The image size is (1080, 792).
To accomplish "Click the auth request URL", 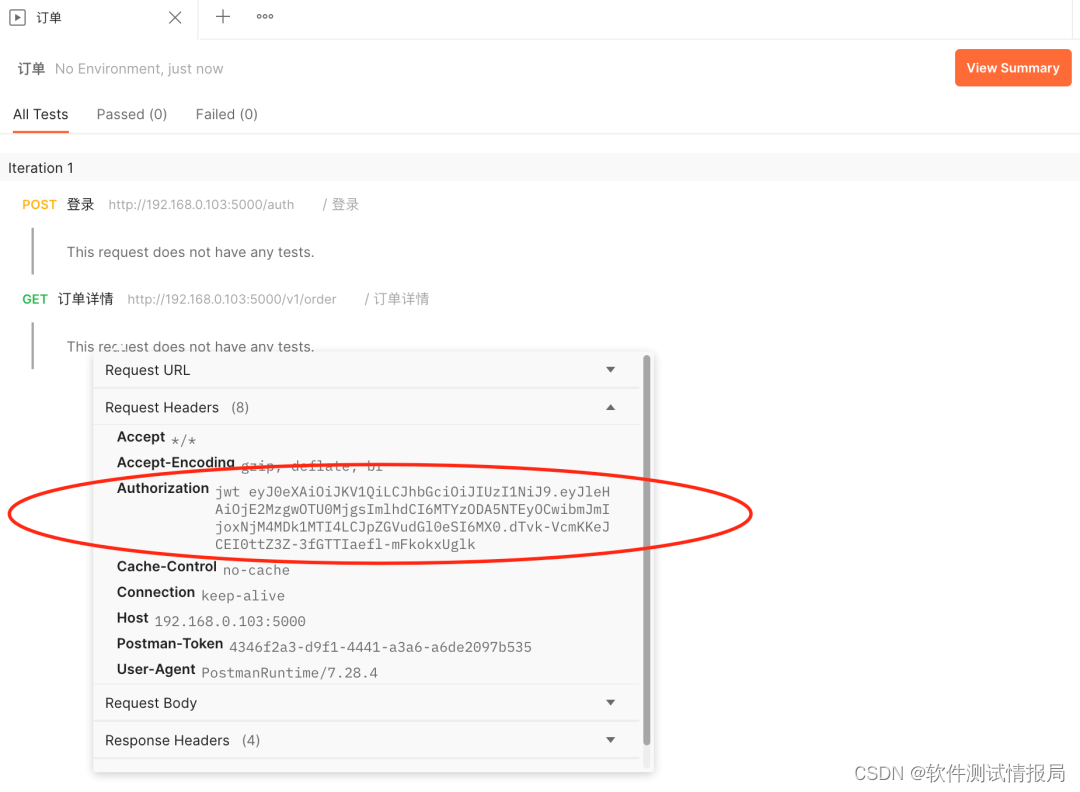I will coord(201,205).
